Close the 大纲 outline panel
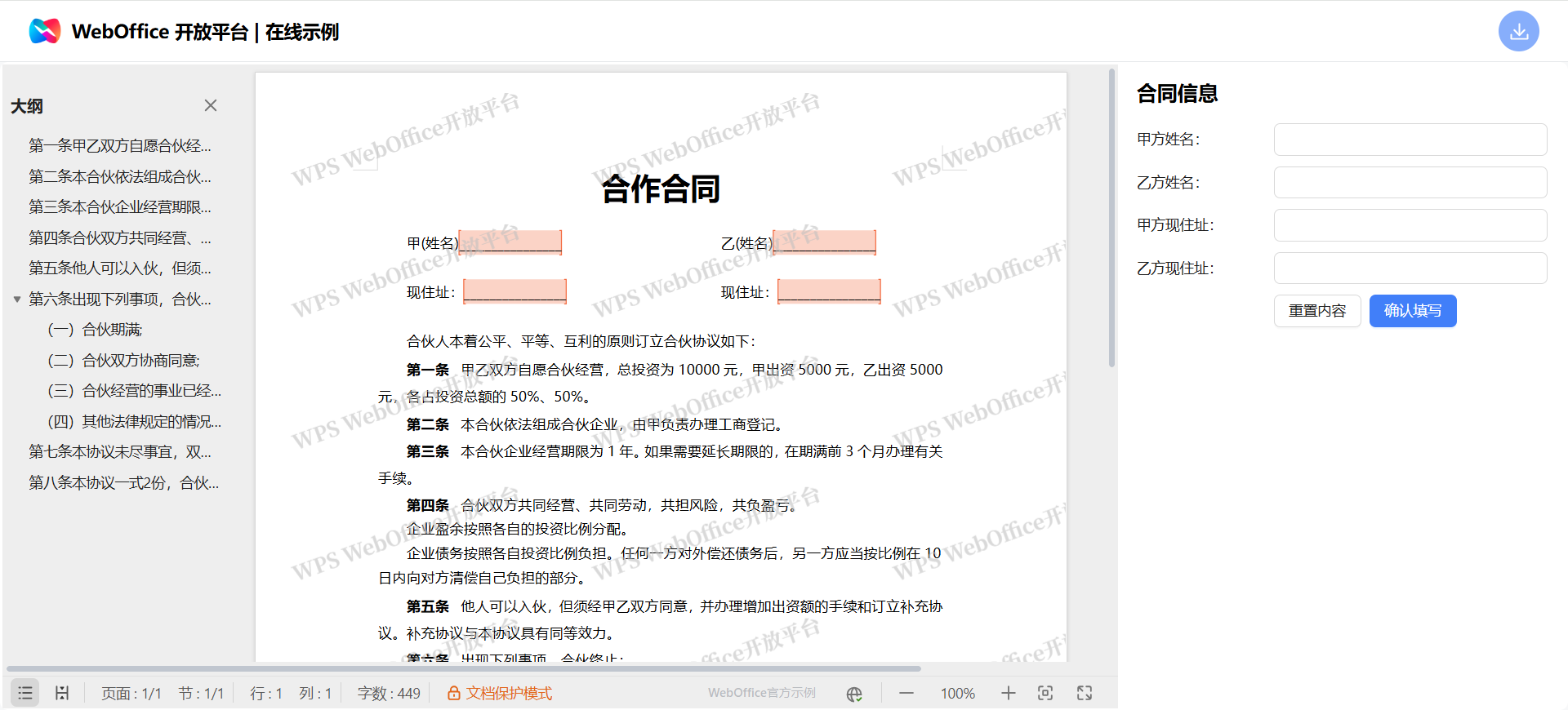 (211, 105)
